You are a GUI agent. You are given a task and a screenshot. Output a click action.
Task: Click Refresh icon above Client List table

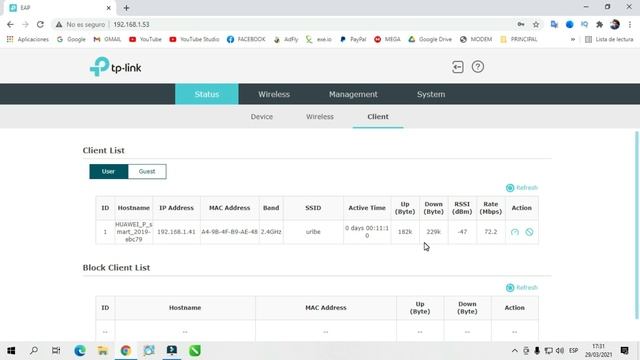pos(510,188)
